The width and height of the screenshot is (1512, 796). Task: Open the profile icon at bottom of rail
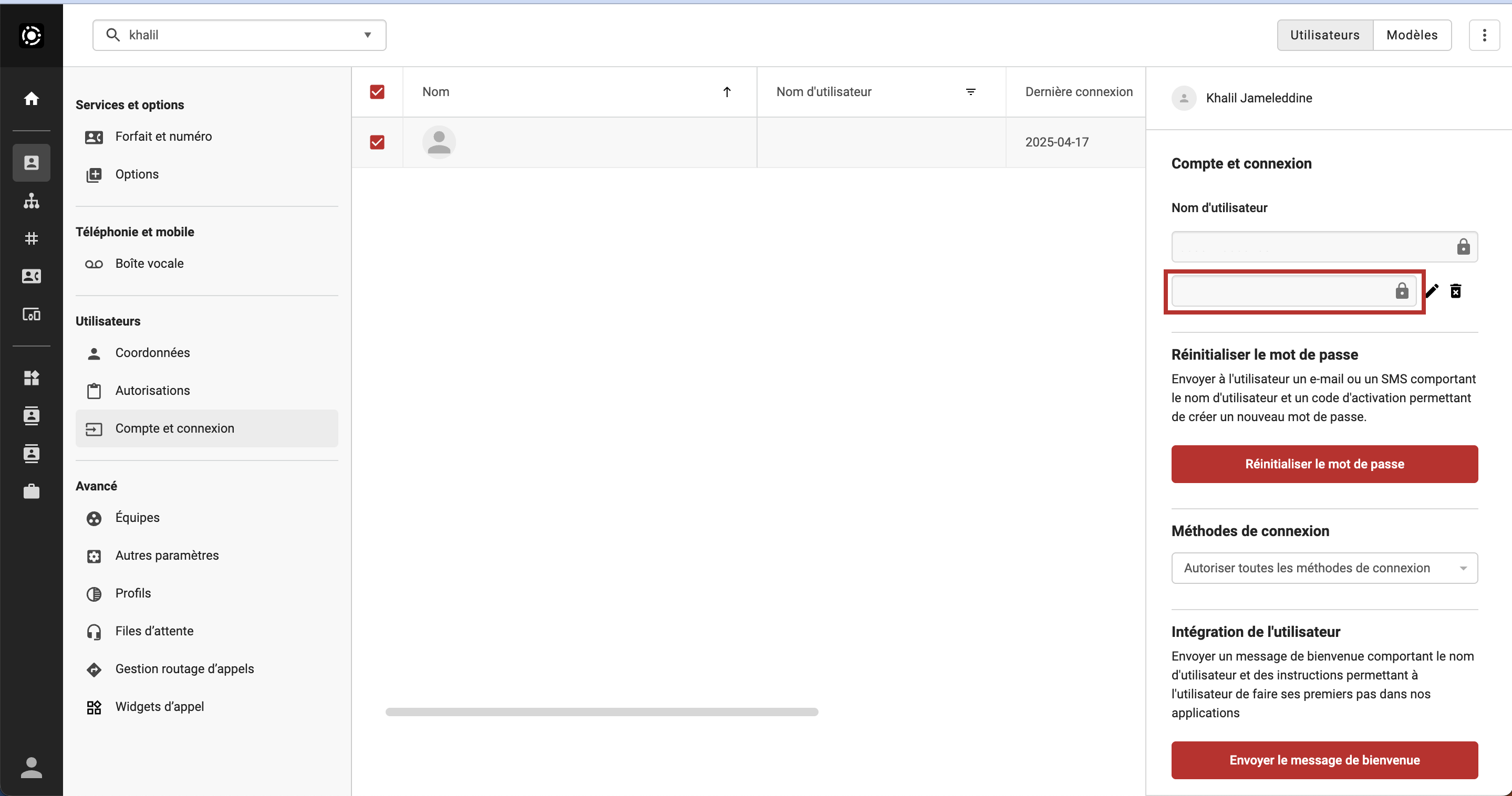[31, 767]
